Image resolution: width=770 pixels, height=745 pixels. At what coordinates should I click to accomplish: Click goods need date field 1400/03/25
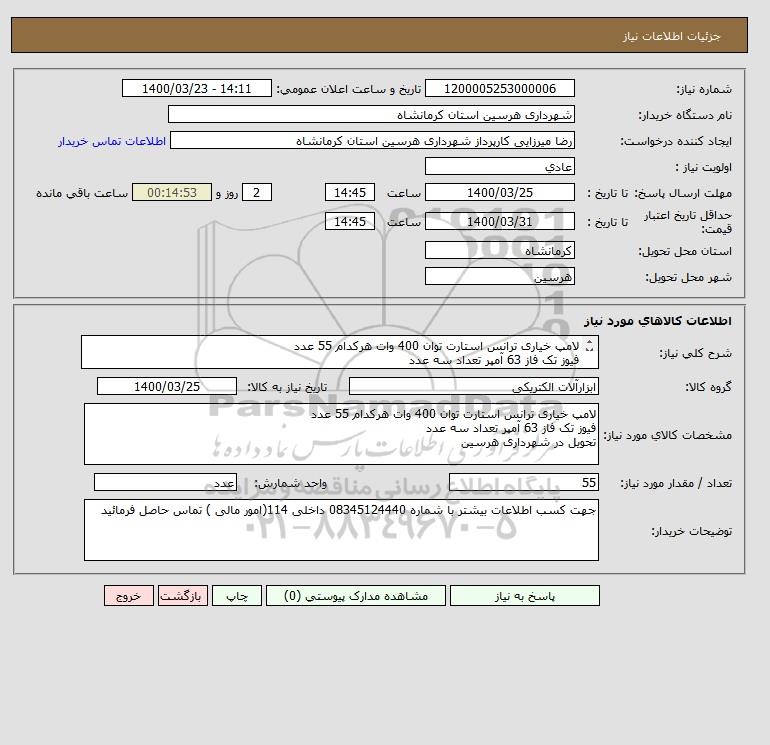(x=167, y=386)
